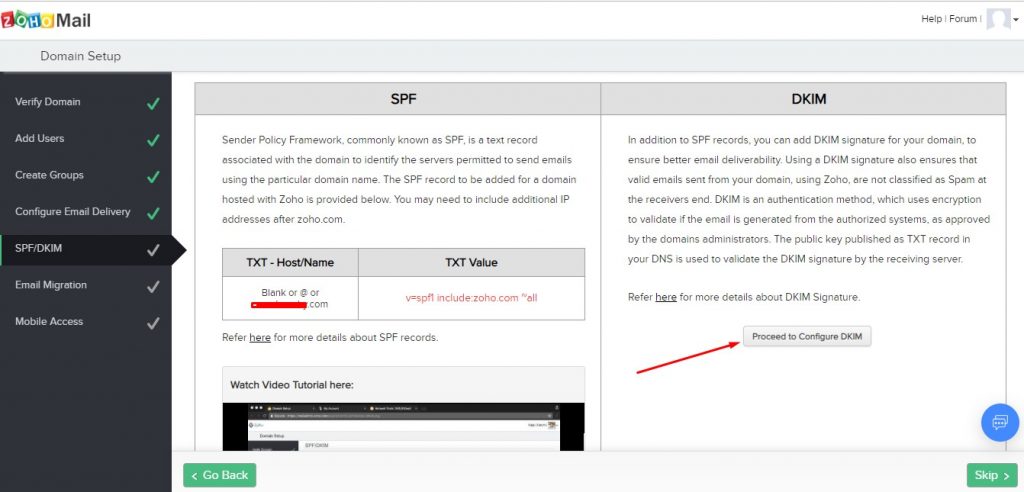Open the Forum link
1024x492 pixels.
point(963,19)
